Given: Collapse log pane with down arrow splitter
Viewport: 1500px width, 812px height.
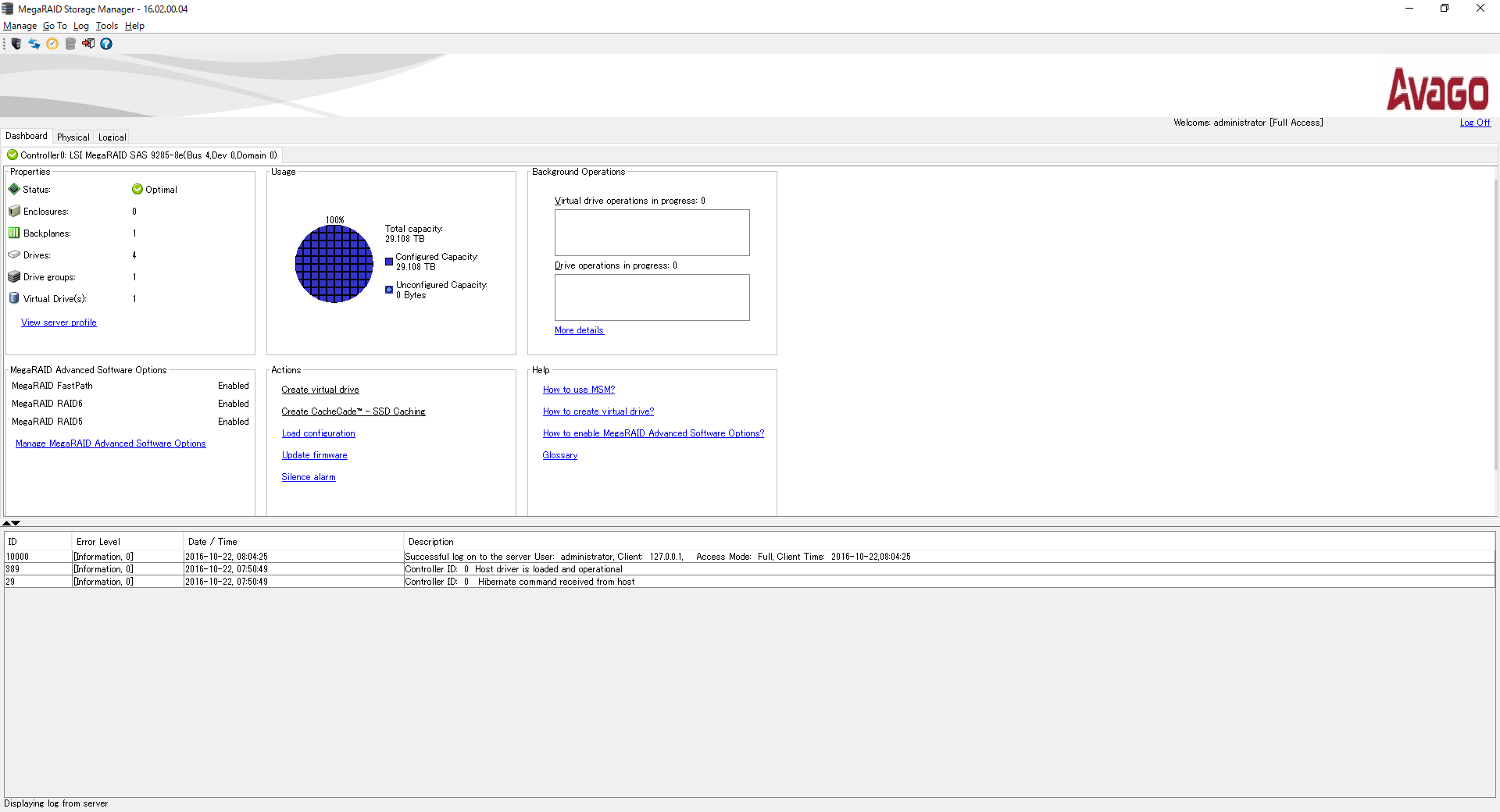Looking at the screenshot, I should coord(16,523).
